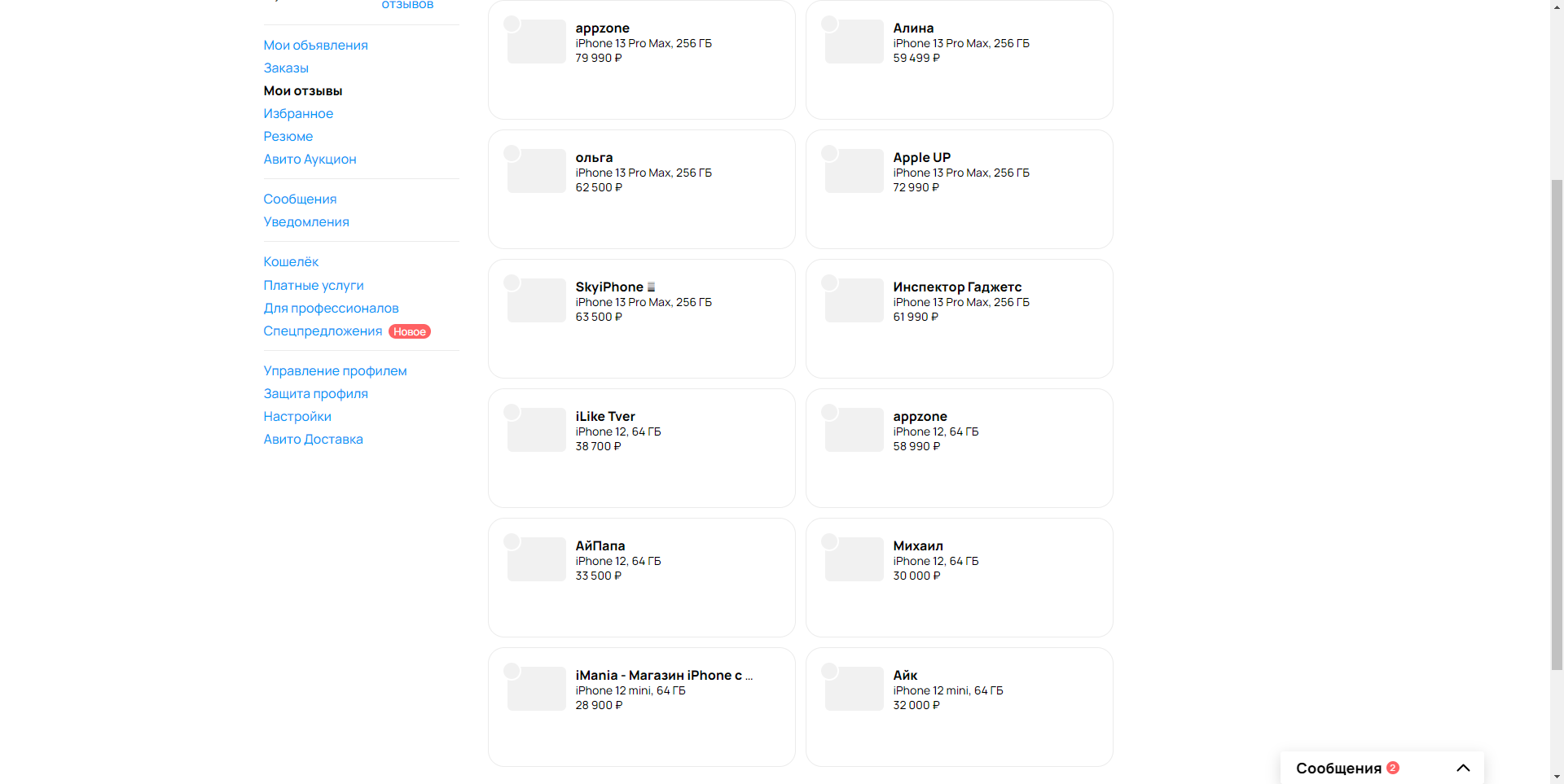1564x784 pixels.
Task: Click the 30 000 ₽ price
Action: coord(916,576)
